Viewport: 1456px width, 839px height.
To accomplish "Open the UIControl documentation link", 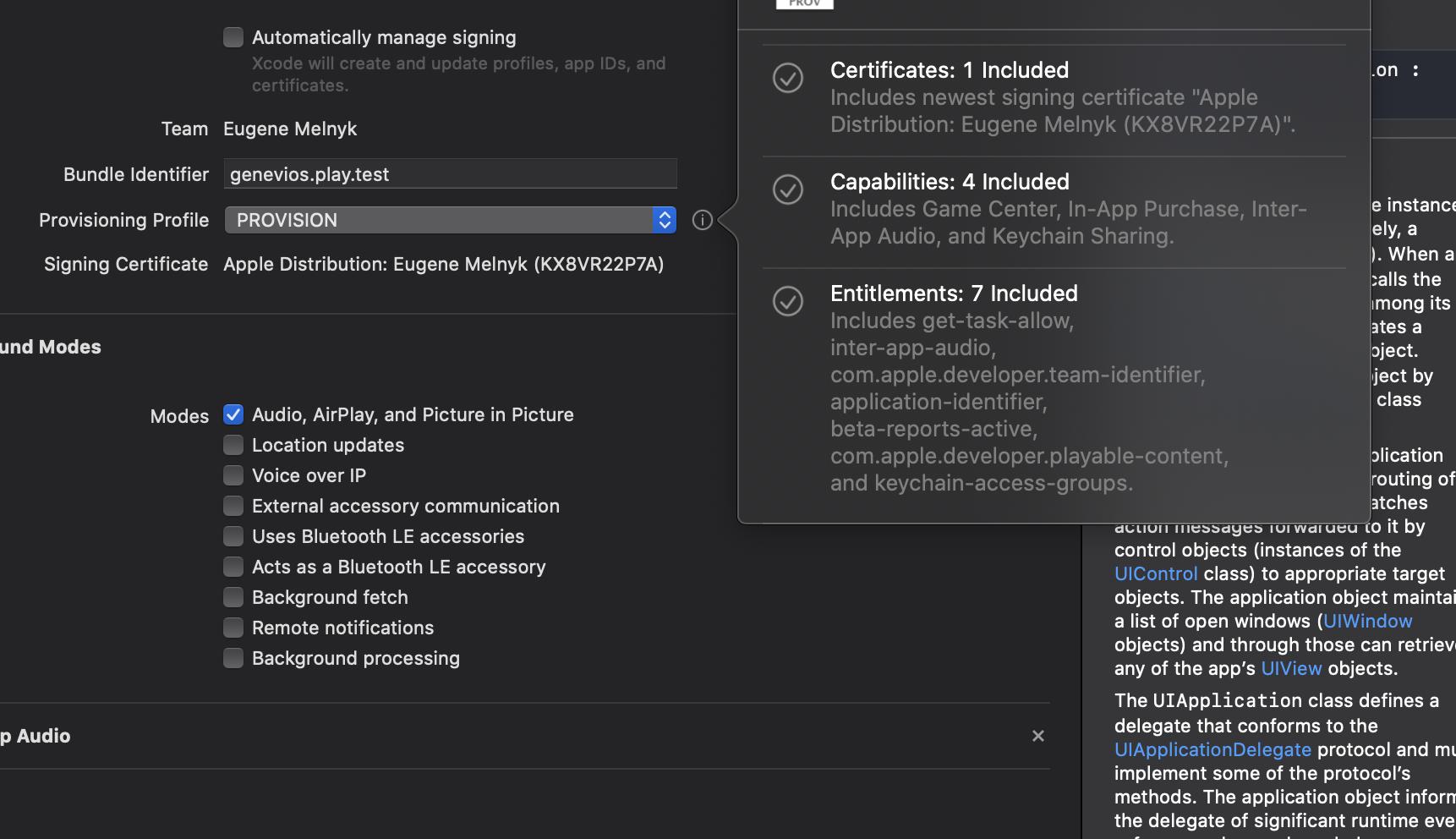I will pos(1156,573).
